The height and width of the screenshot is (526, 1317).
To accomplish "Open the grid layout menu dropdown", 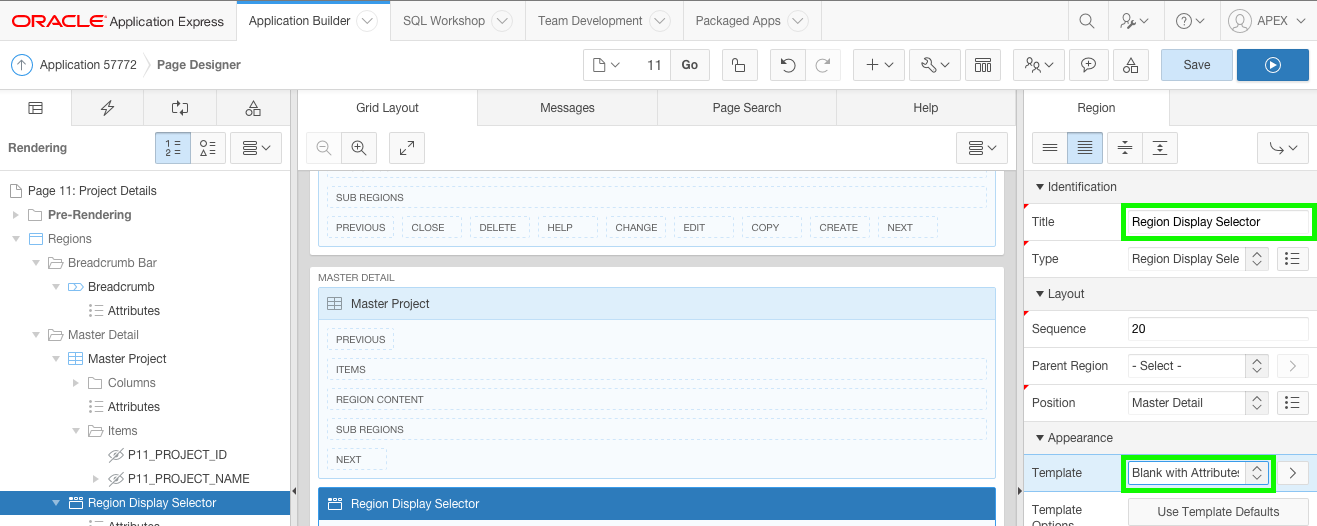I will point(982,148).
